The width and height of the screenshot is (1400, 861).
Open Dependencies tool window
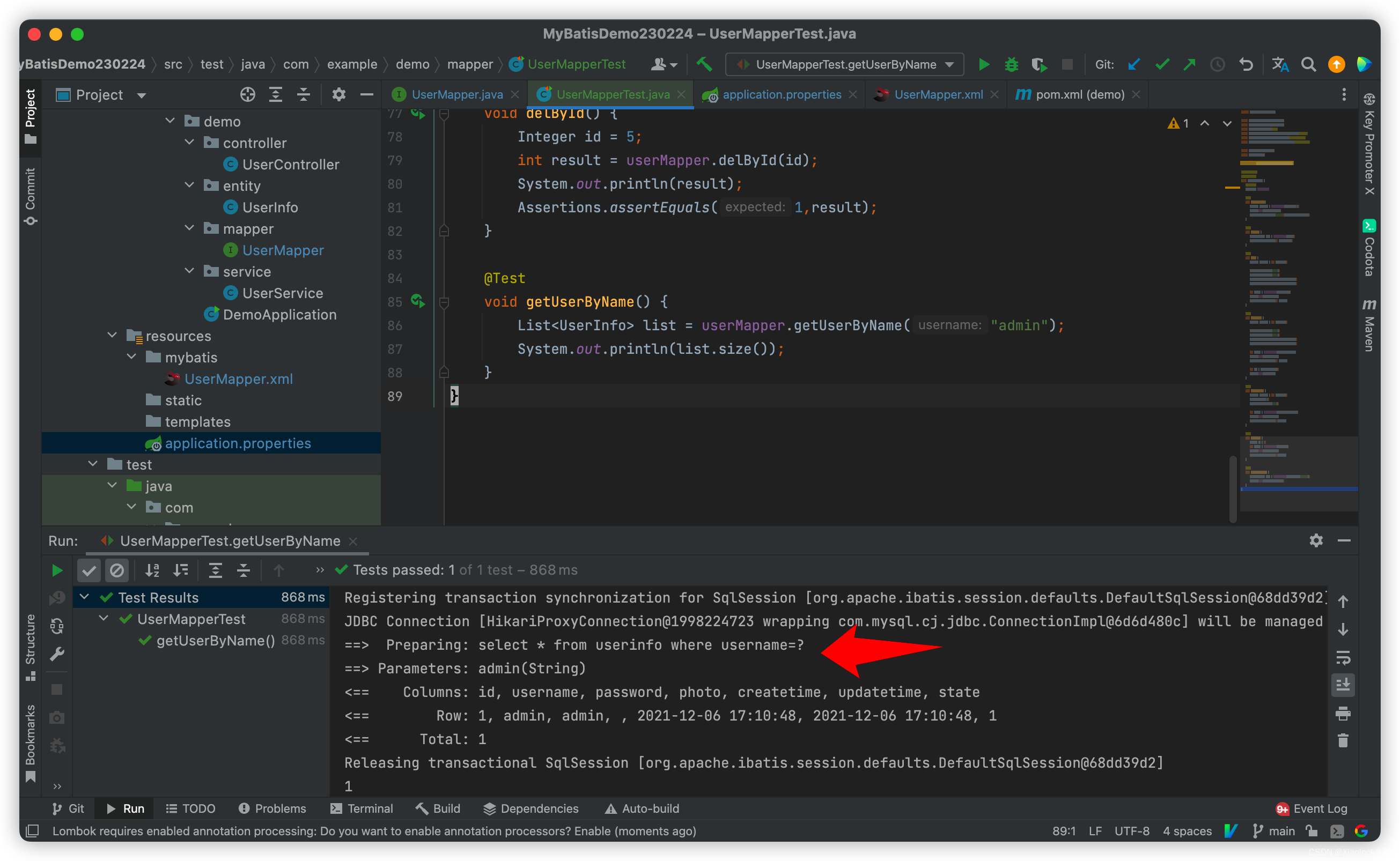pos(531,808)
